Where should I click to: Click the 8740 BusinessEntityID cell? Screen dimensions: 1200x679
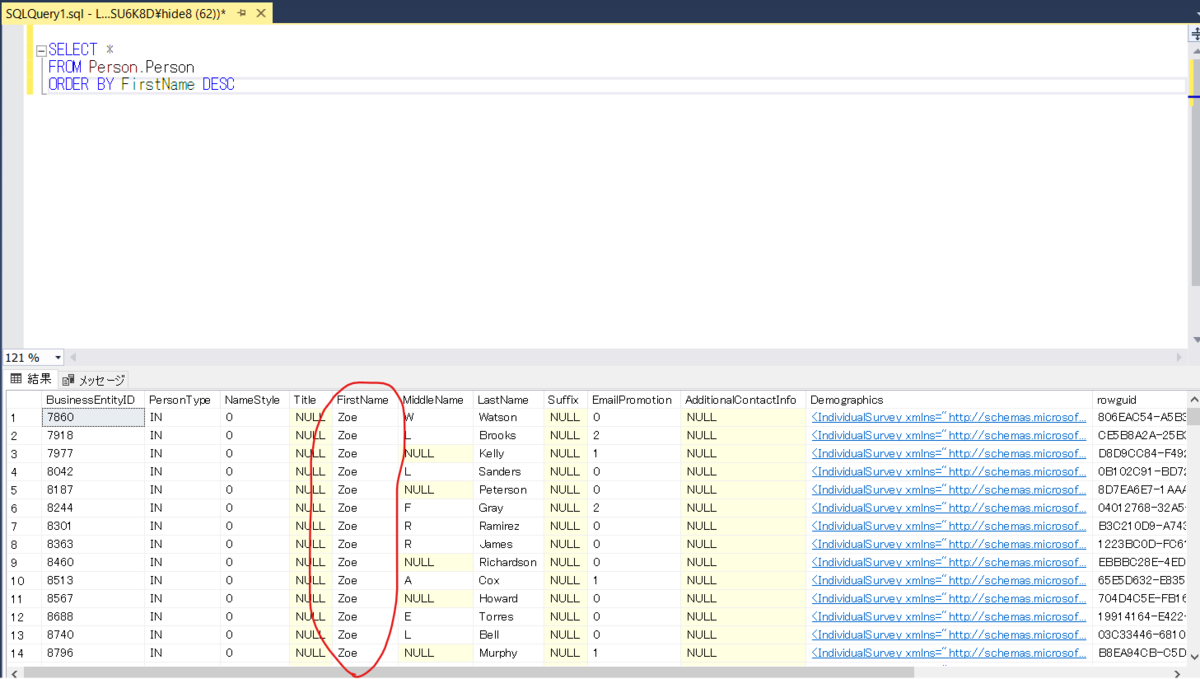tap(93, 634)
